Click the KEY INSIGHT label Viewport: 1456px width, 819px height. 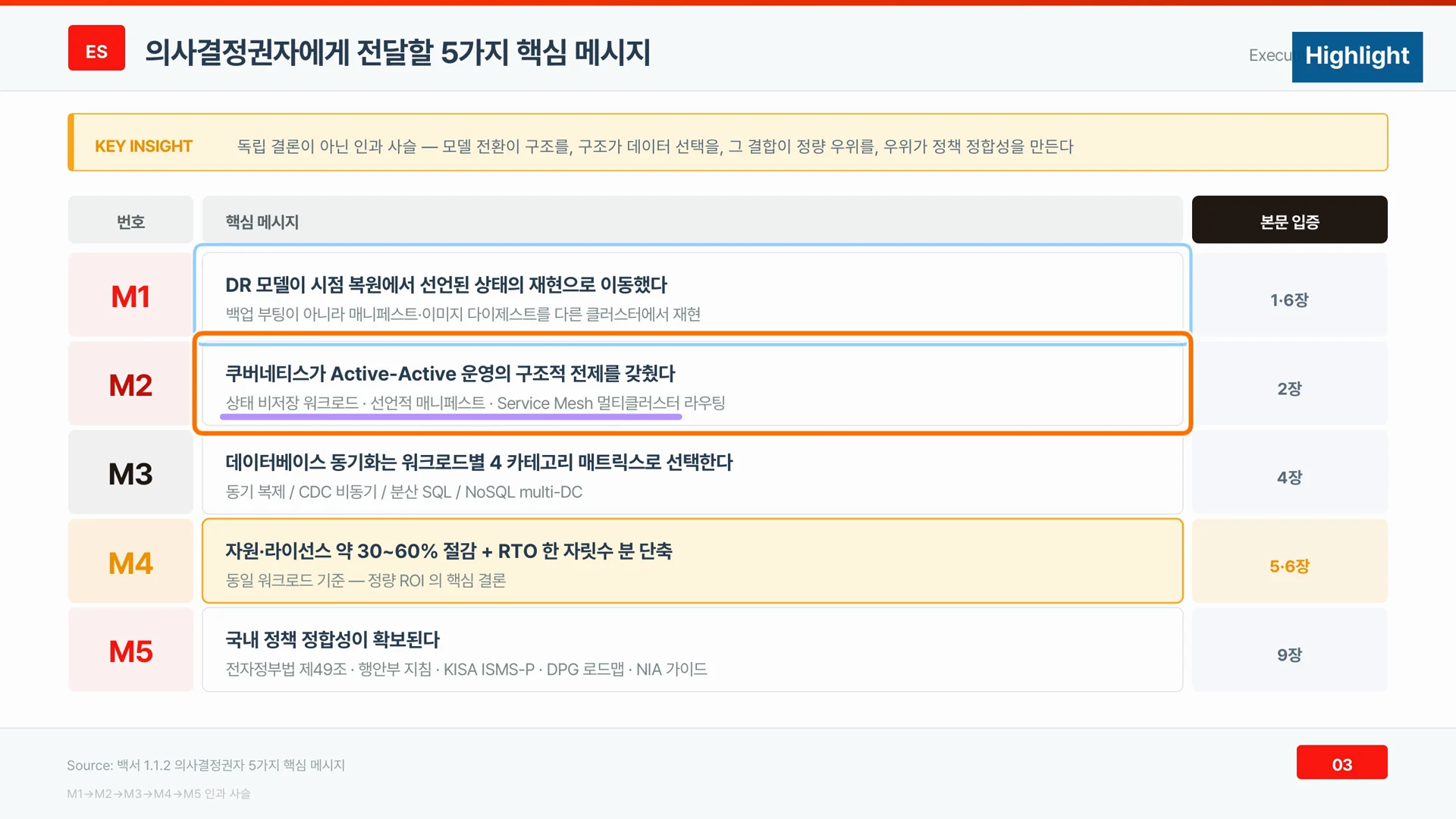click(x=143, y=146)
